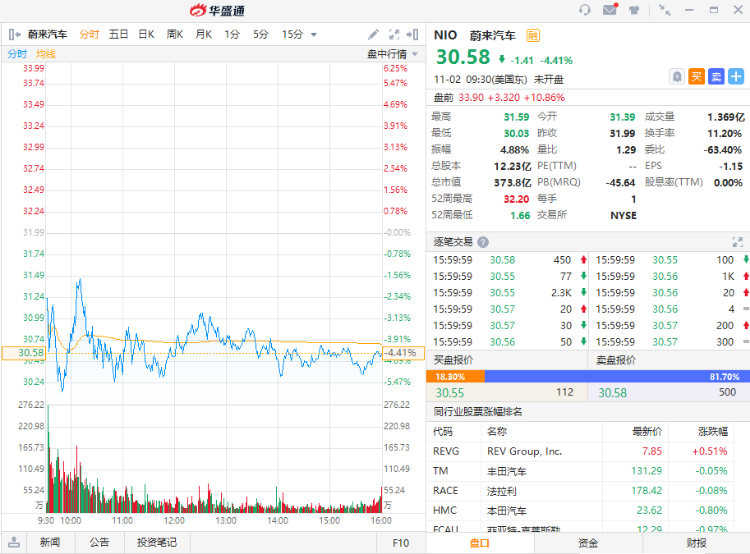Open the timeframe more dropdown after 15分
The image size is (750, 554).
(x=314, y=34)
